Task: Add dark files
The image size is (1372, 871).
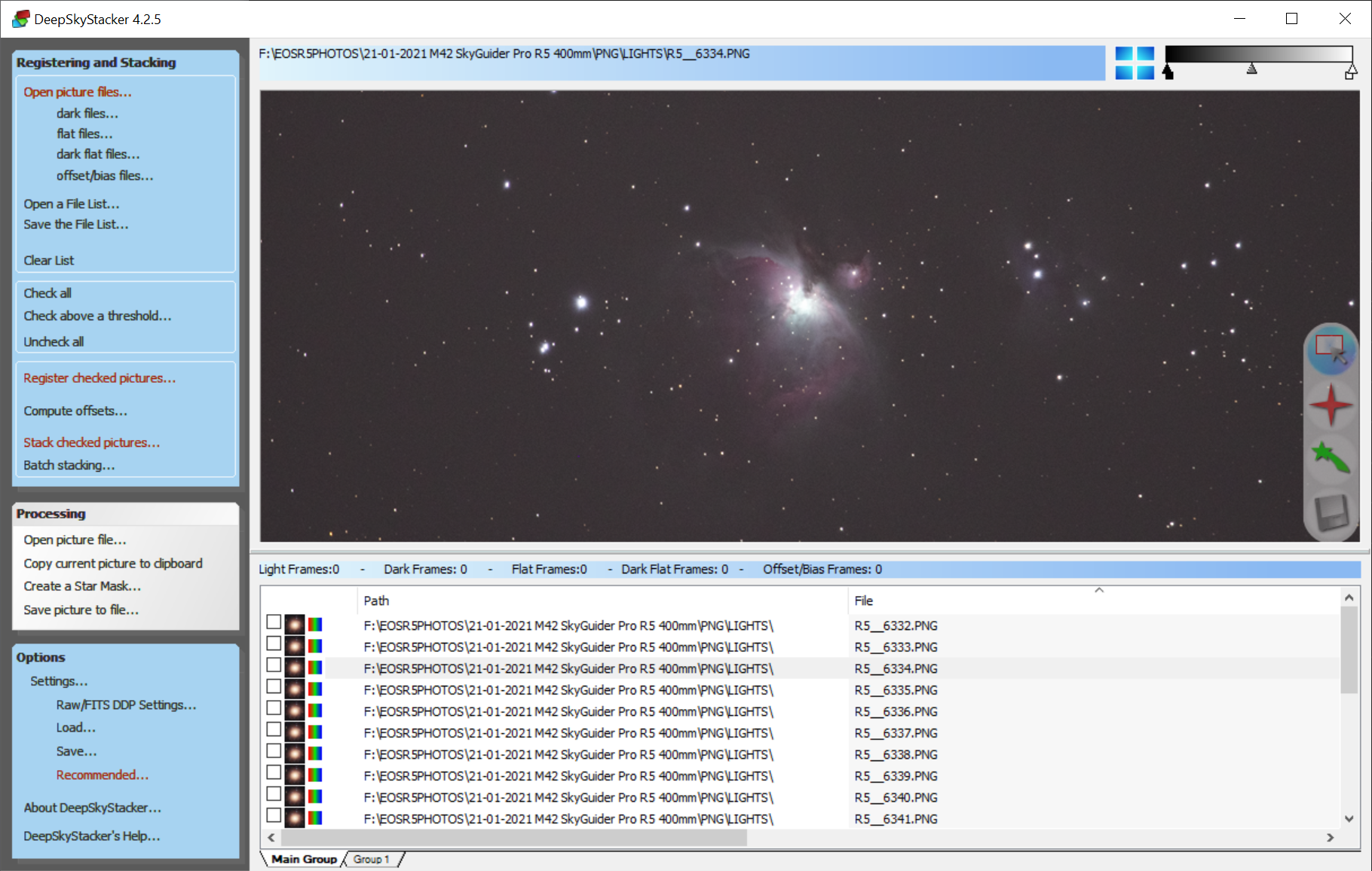Action: (x=87, y=113)
